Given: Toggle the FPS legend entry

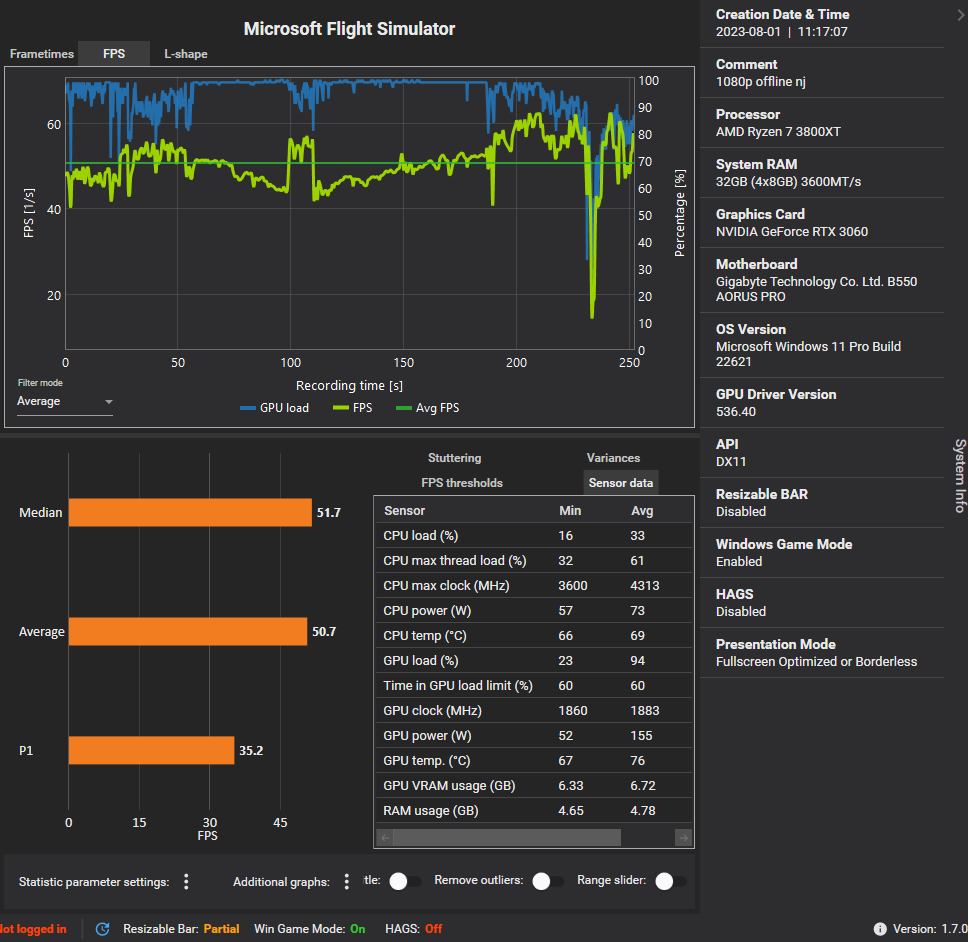Looking at the screenshot, I should [353, 407].
